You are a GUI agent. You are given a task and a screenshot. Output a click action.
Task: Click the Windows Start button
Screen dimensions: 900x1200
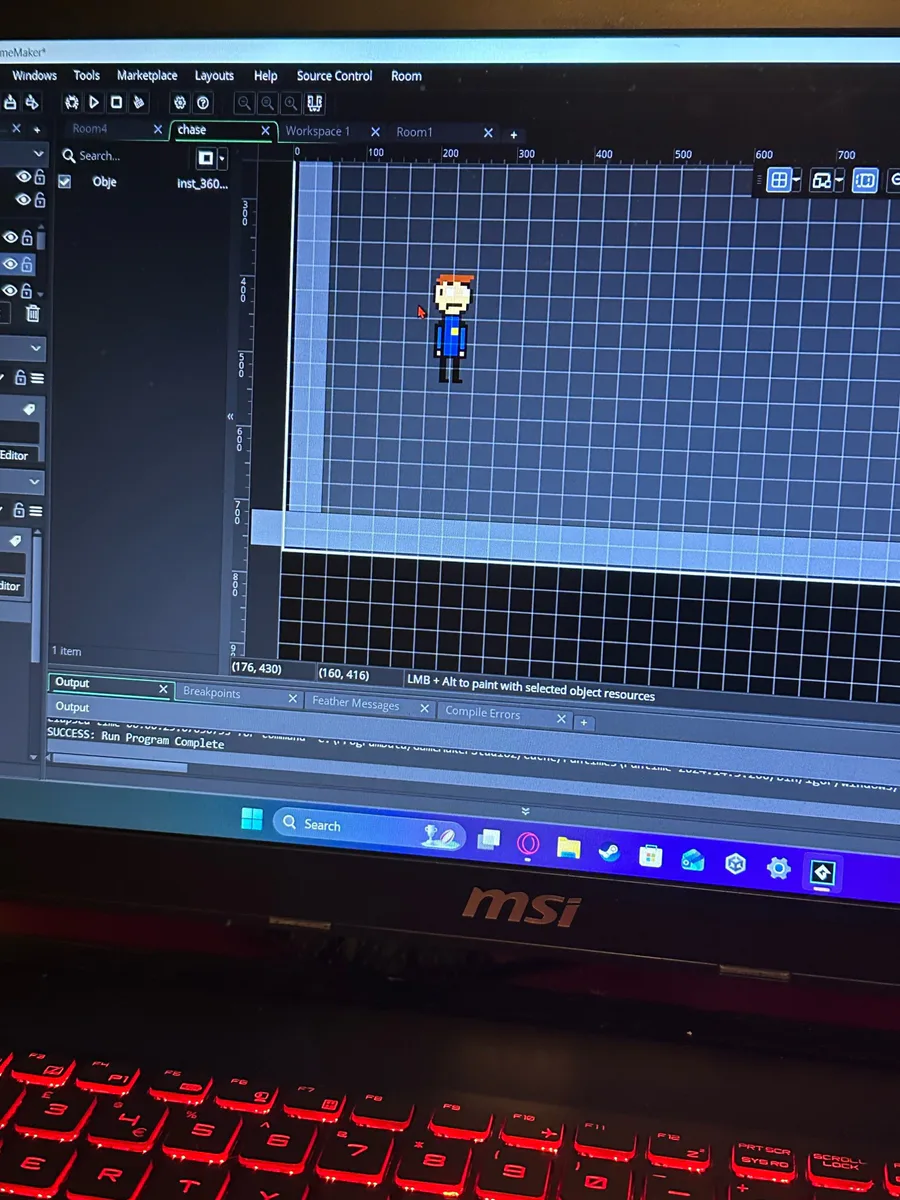(x=252, y=820)
